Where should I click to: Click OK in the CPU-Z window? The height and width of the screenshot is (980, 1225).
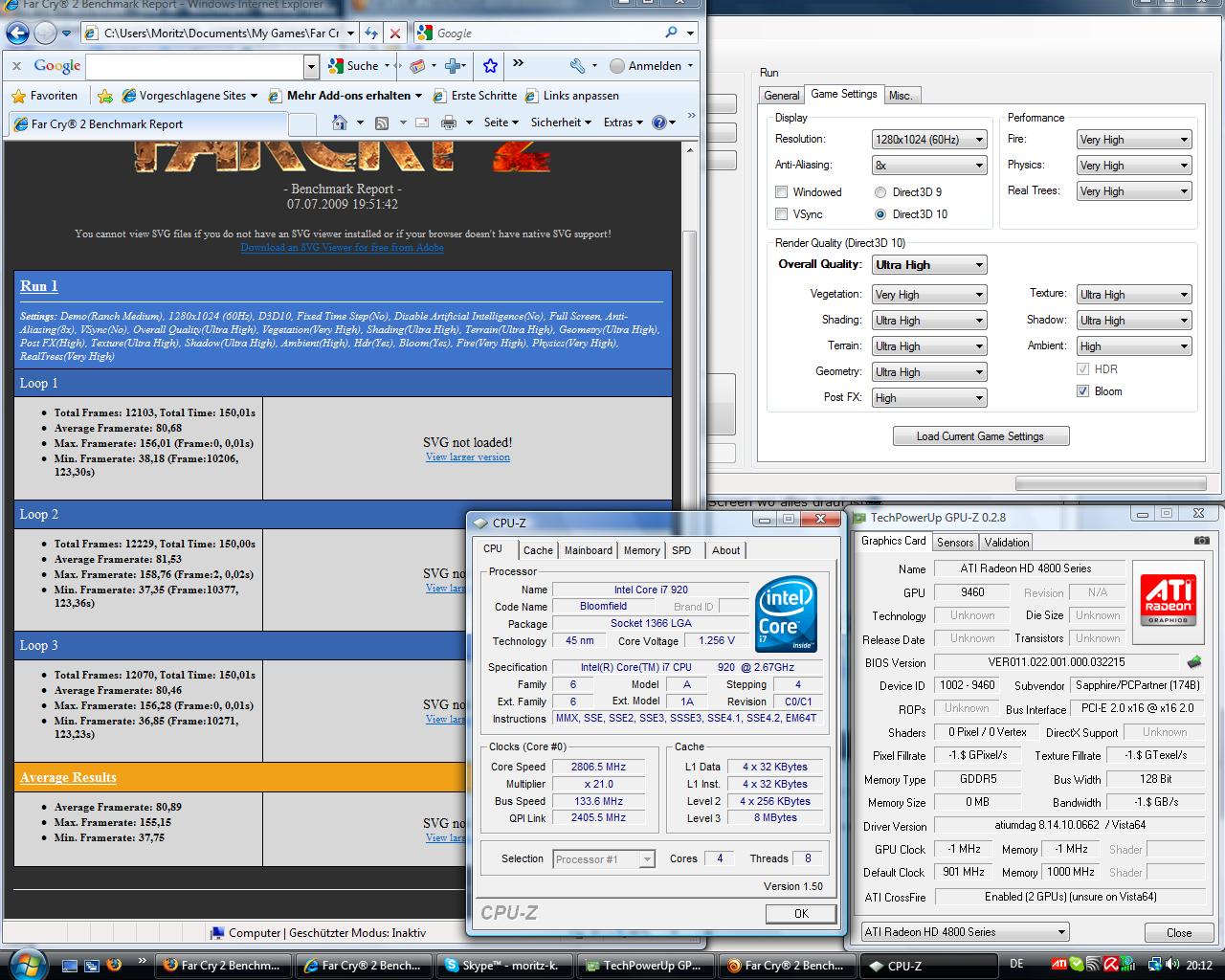pos(801,913)
